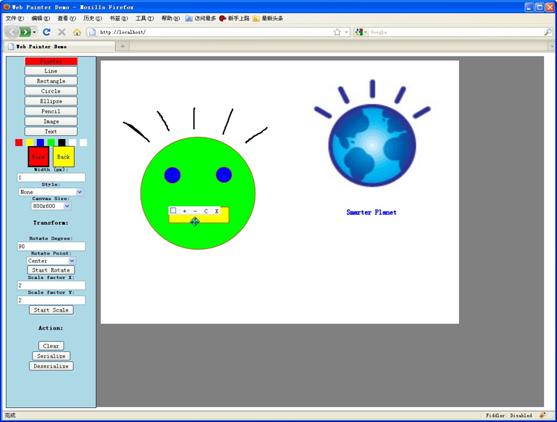This screenshot has height=422, width=557.
Task: Pick the blue palette swatch
Action: point(40,142)
